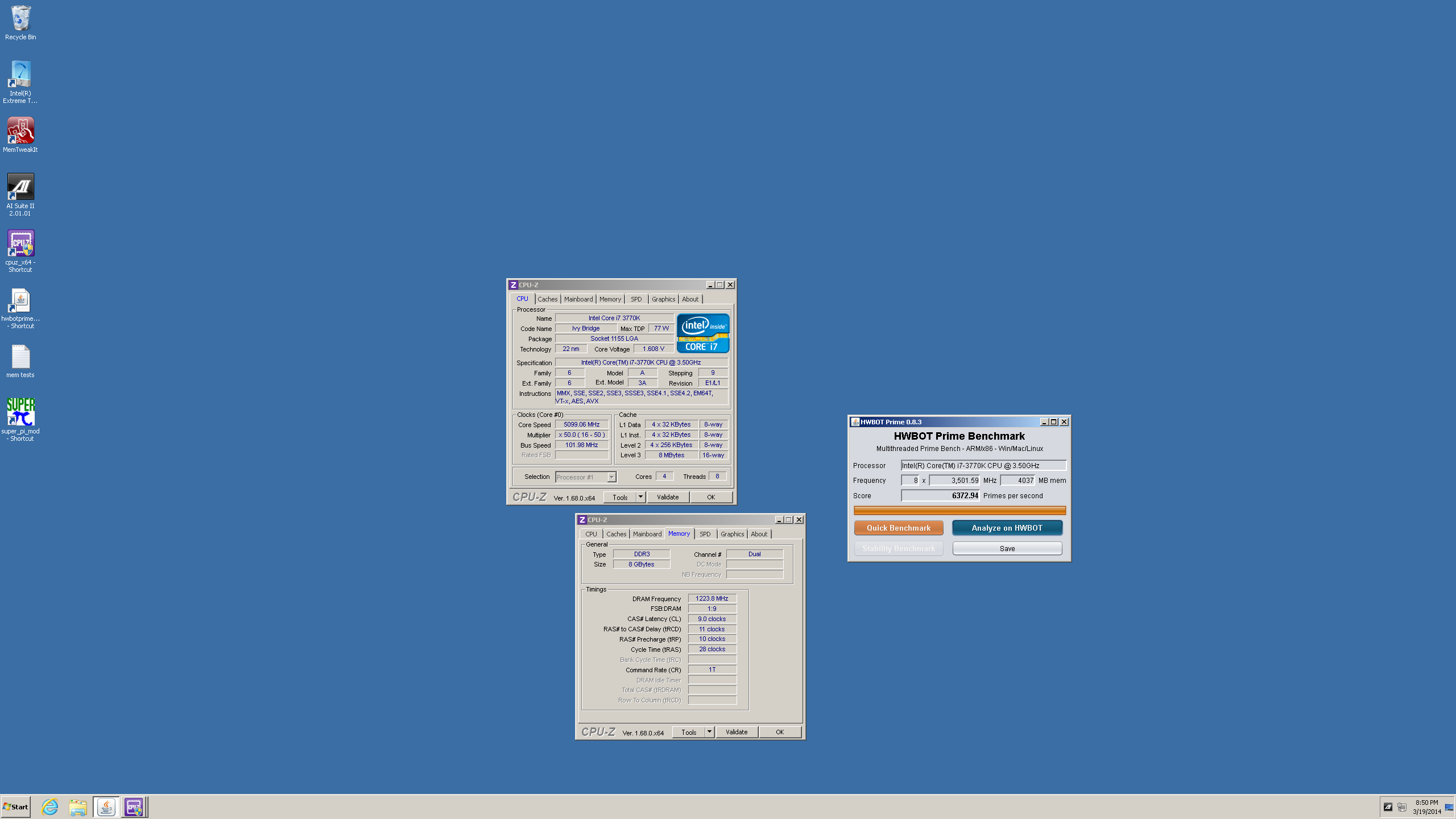Open Windows Explorer folder in taskbar
Image resolution: width=1456 pixels, height=819 pixels.
(x=78, y=806)
